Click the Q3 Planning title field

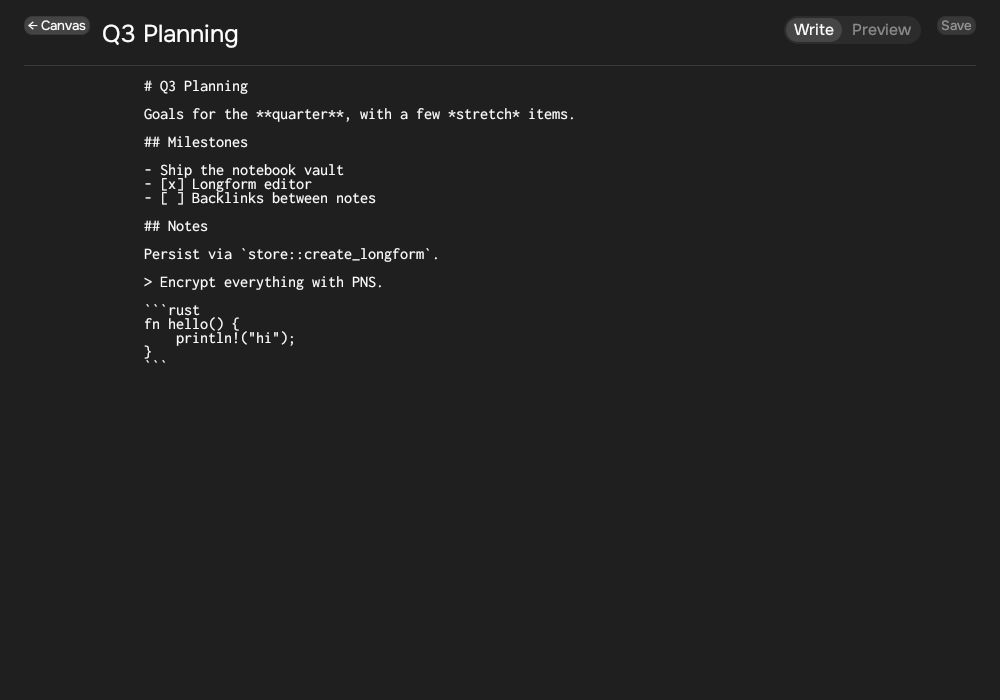click(170, 34)
